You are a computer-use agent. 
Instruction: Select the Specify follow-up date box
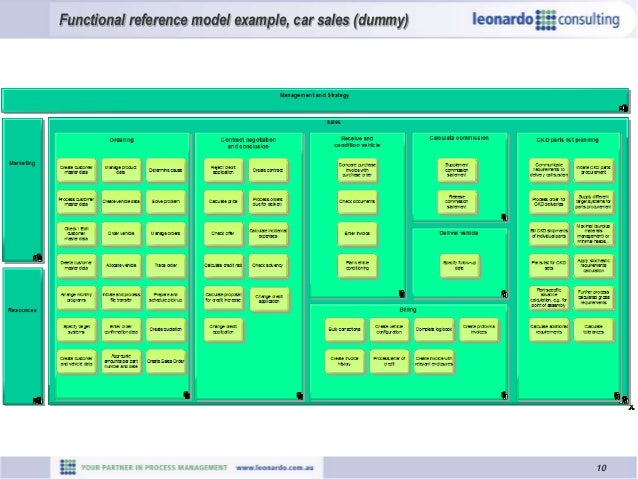(459, 265)
